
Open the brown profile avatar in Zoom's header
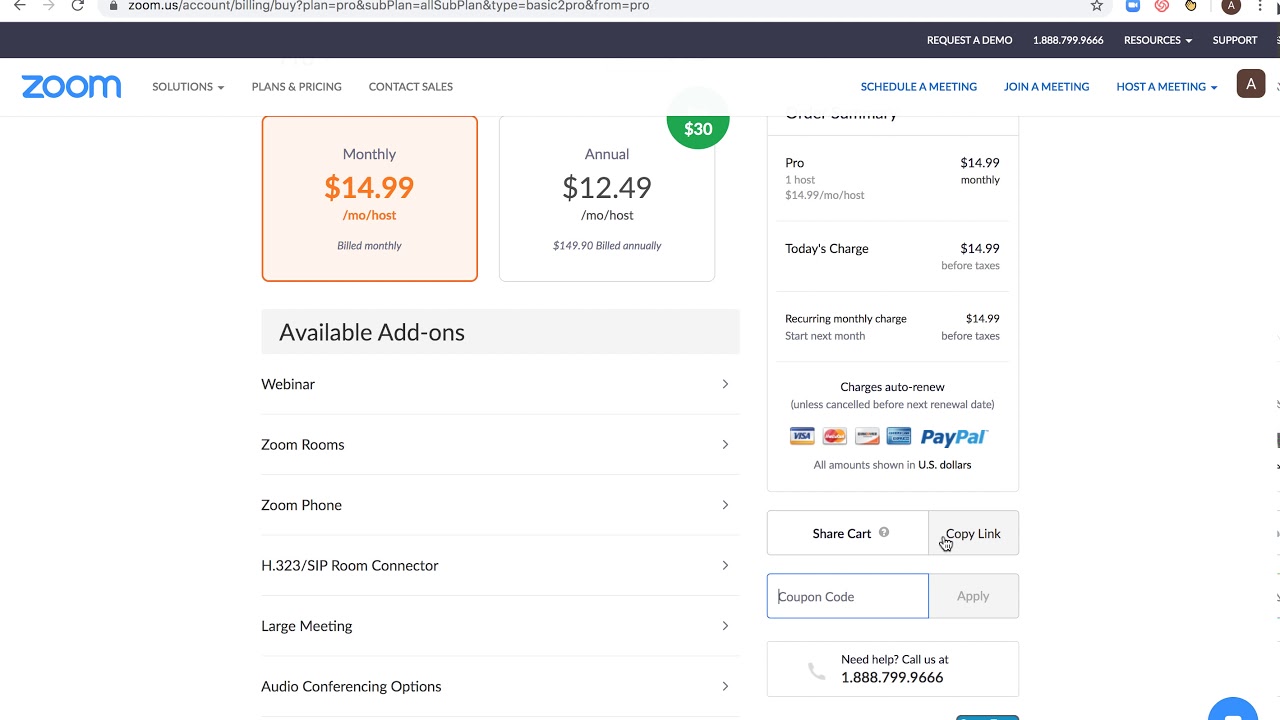[x=1250, y=84]
